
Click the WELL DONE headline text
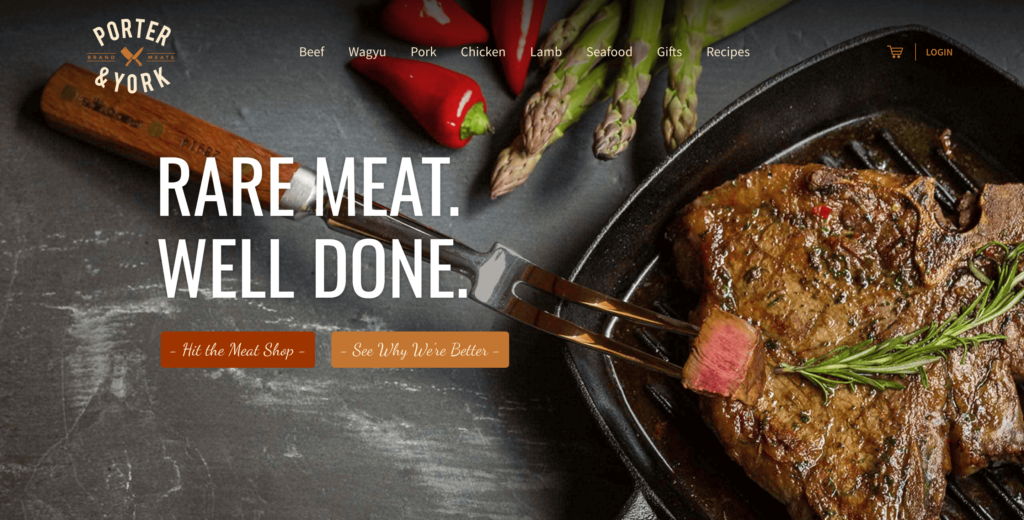click(x=313, y=268)
